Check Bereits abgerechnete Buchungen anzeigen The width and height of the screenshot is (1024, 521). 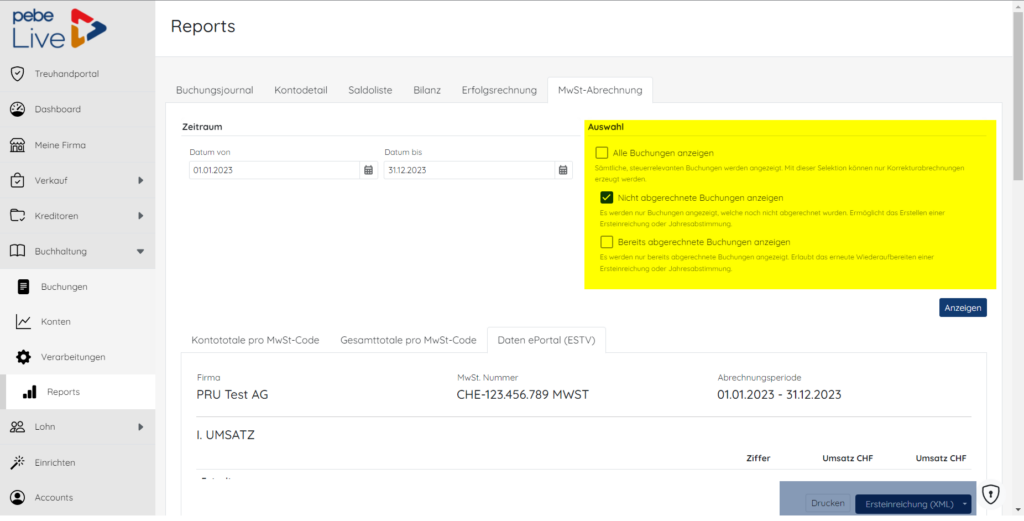[607, 242]
